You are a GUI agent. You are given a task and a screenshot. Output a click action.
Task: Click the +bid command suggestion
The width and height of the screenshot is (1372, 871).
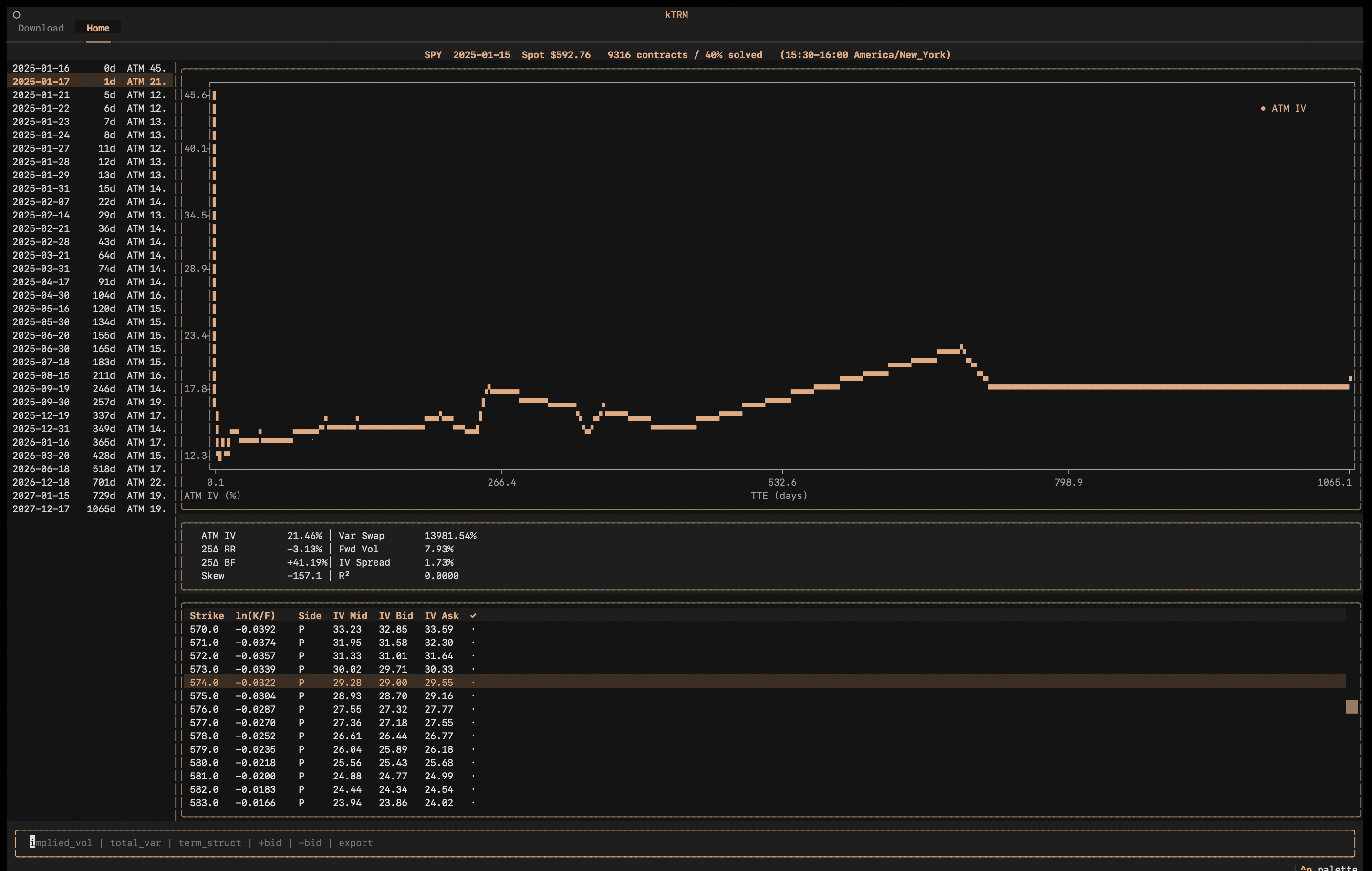[x=270, y=843]
